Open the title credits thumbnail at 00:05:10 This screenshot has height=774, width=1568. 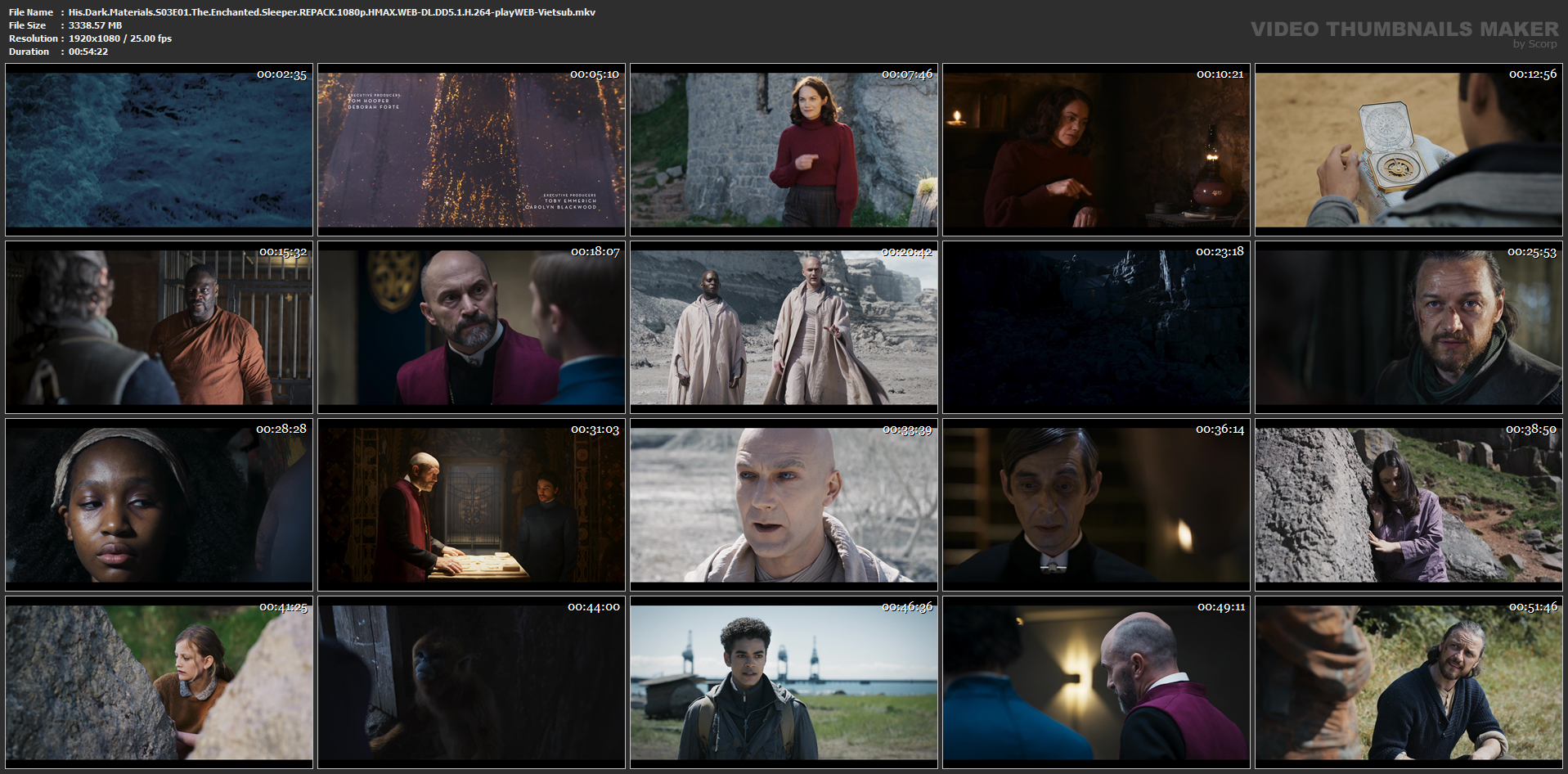click(471, 150)
